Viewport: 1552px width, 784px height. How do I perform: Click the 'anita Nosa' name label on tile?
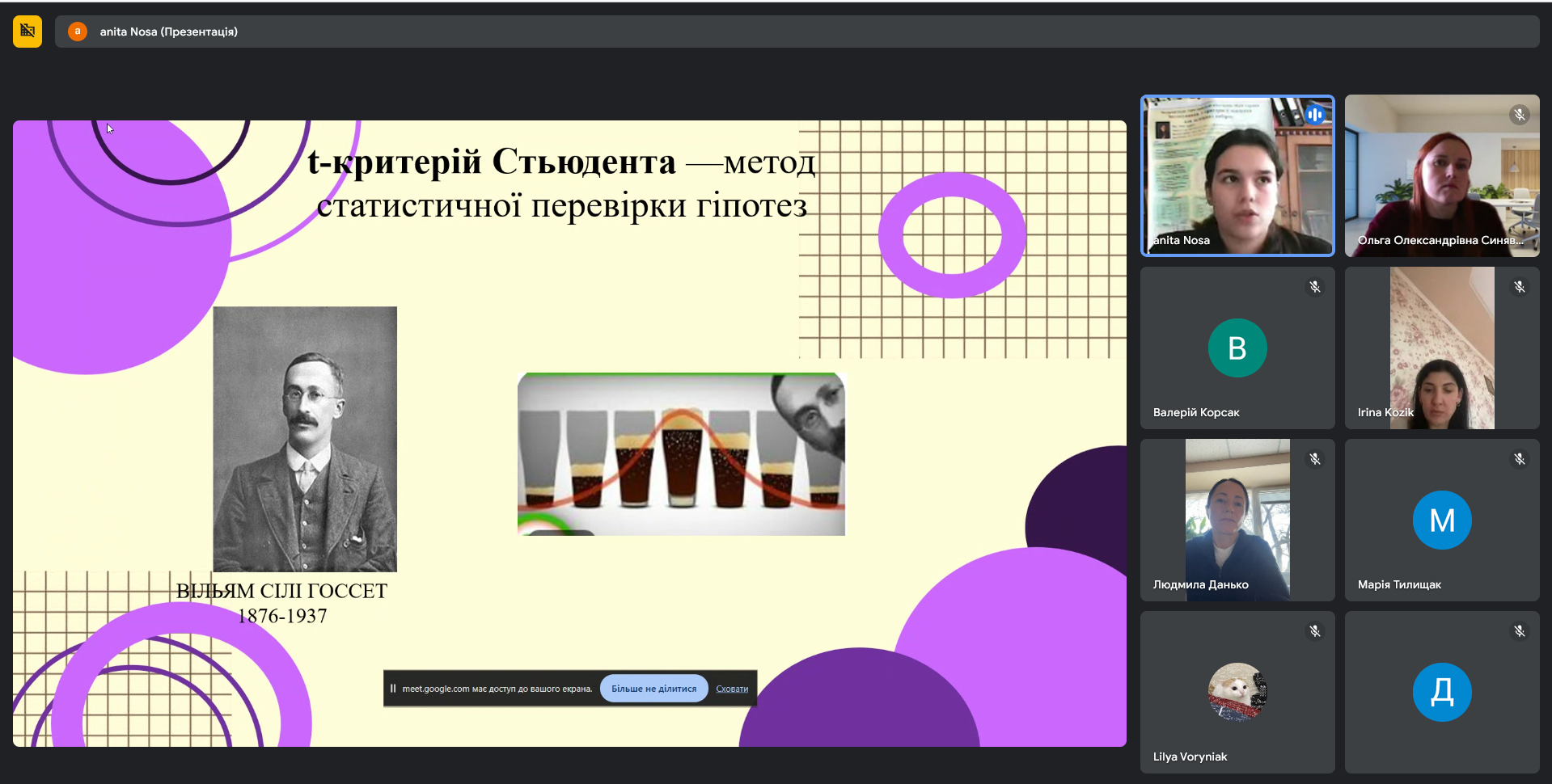click(1181, 240)
